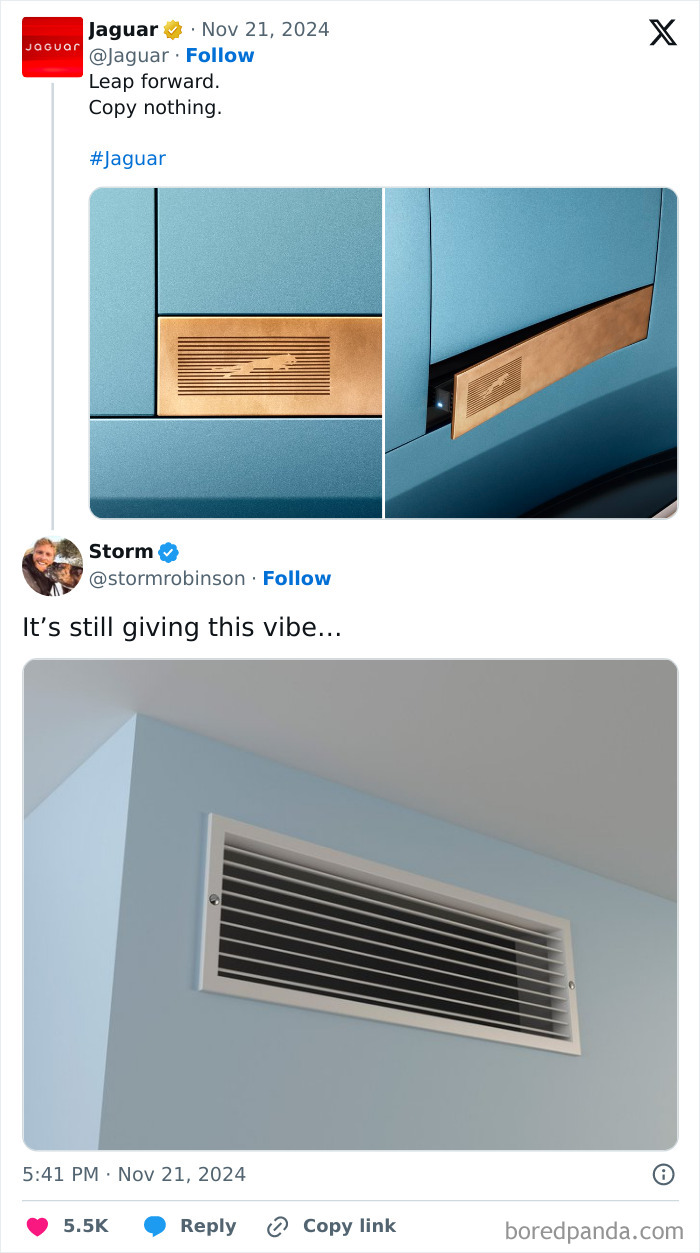Click Storm's blue verified checkmark

point(169,551)
